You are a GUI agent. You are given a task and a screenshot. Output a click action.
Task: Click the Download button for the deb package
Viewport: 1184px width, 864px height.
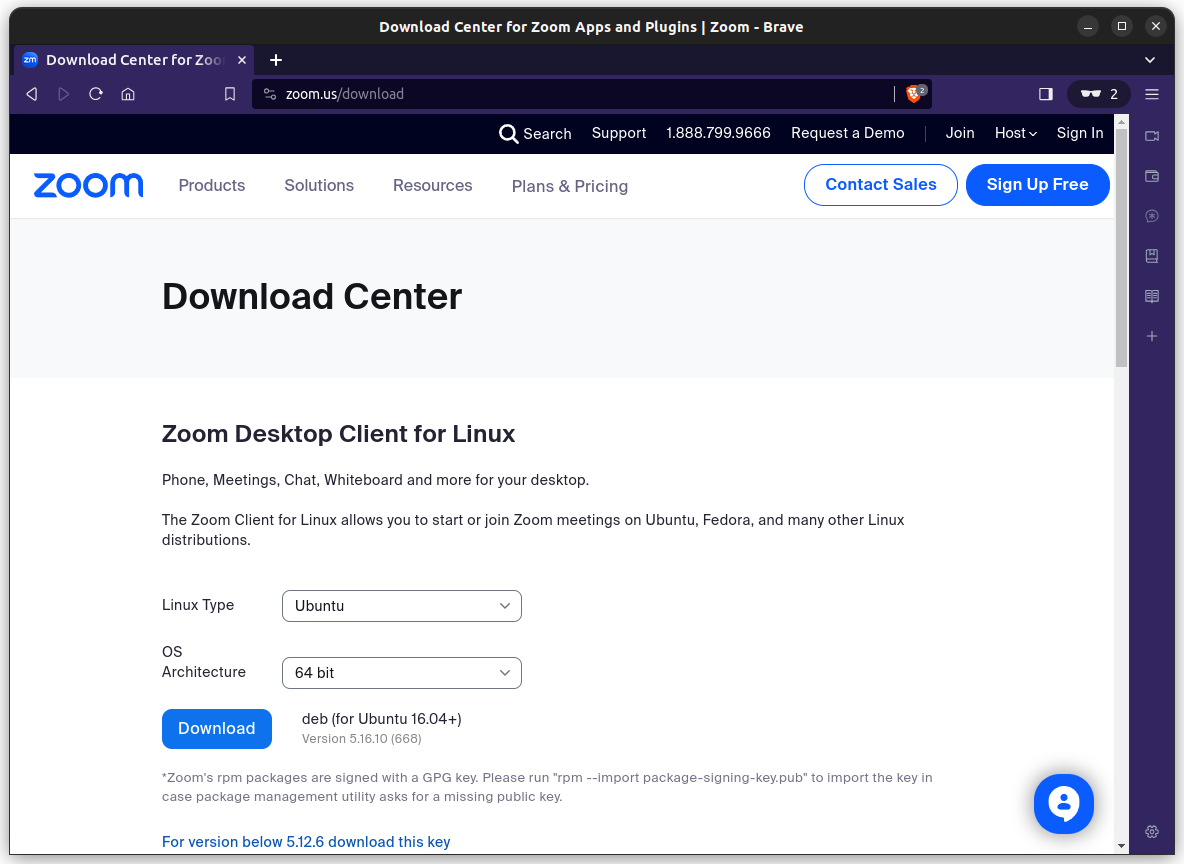point(216,729)
